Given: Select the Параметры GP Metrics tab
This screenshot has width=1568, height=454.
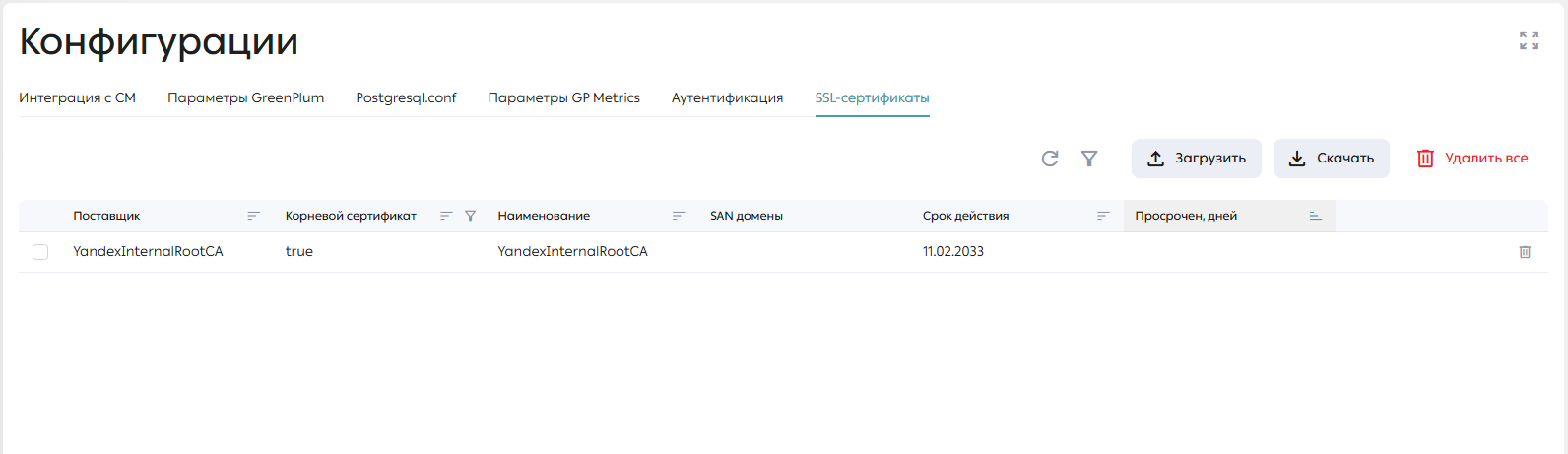Looking at the screenshot, I should click(564, 97).
